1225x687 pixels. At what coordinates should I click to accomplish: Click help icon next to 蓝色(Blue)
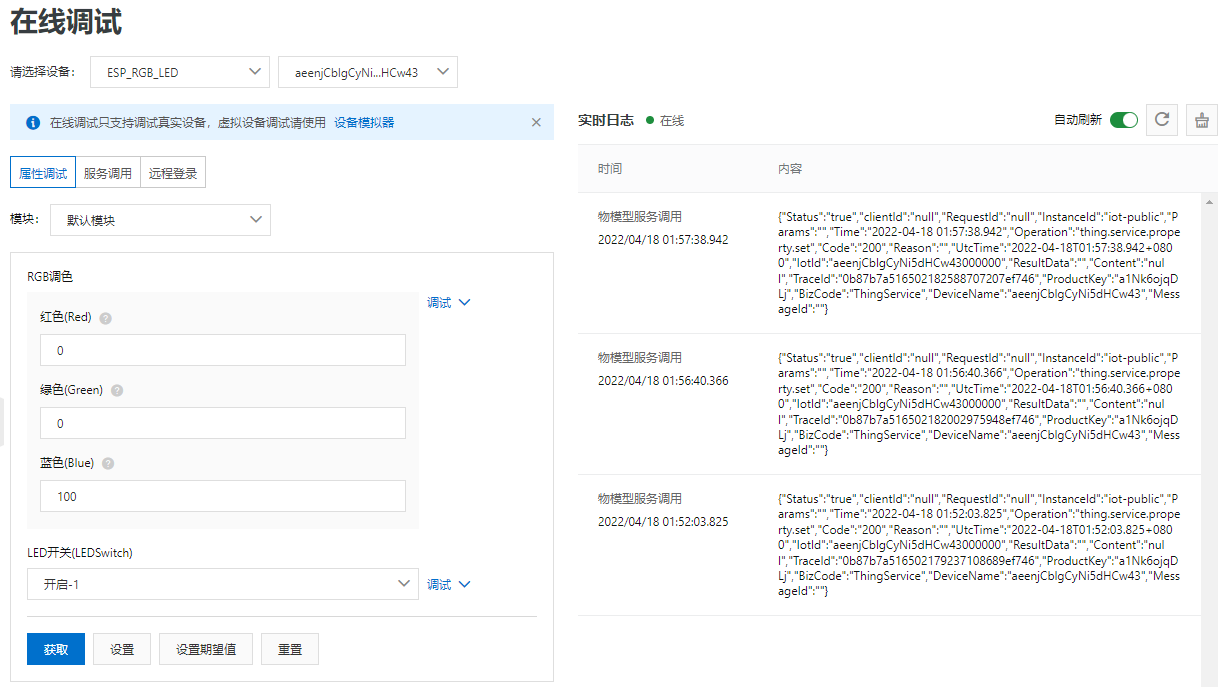point(108,464)
